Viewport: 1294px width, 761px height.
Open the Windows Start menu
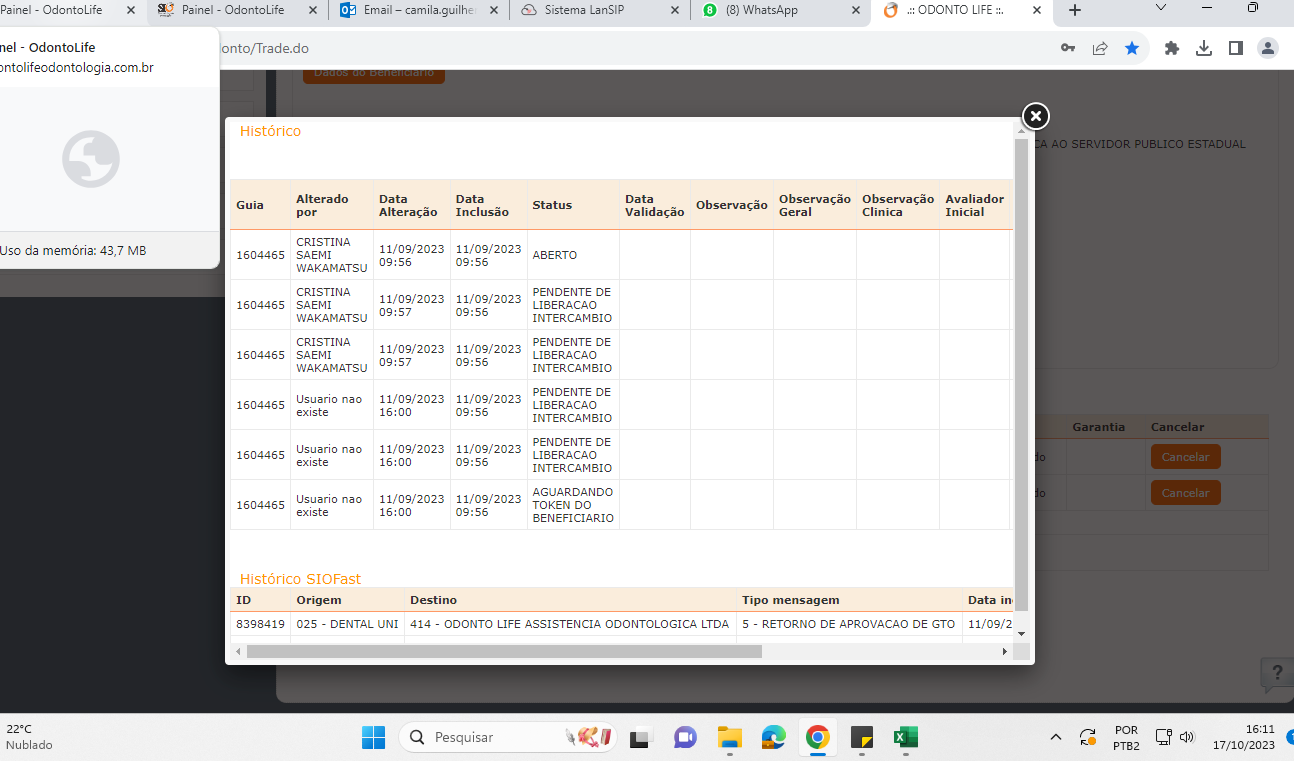[373, 738]
